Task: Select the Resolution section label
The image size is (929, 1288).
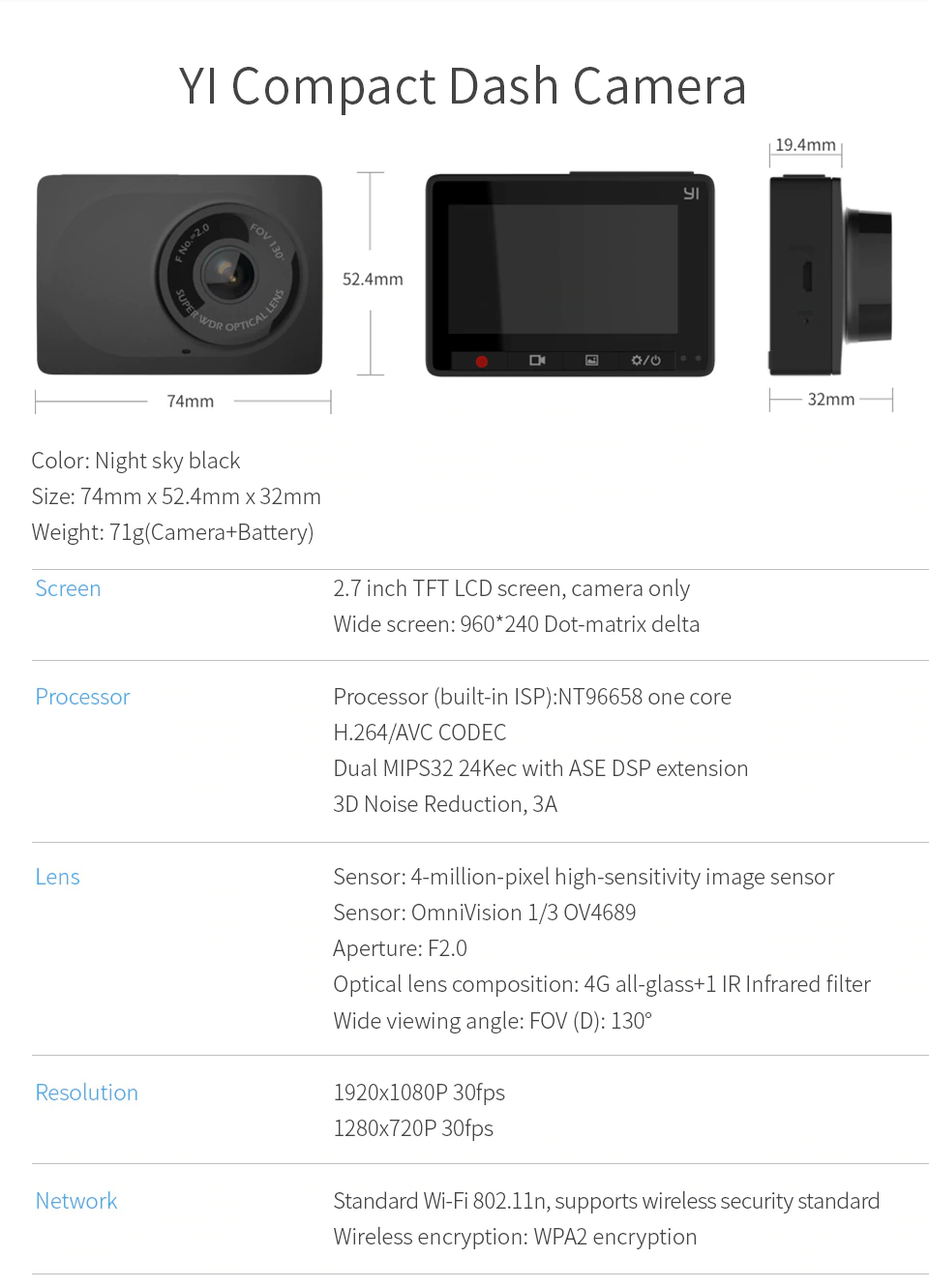Action: pyautogui.click(x=86, y=1093)
